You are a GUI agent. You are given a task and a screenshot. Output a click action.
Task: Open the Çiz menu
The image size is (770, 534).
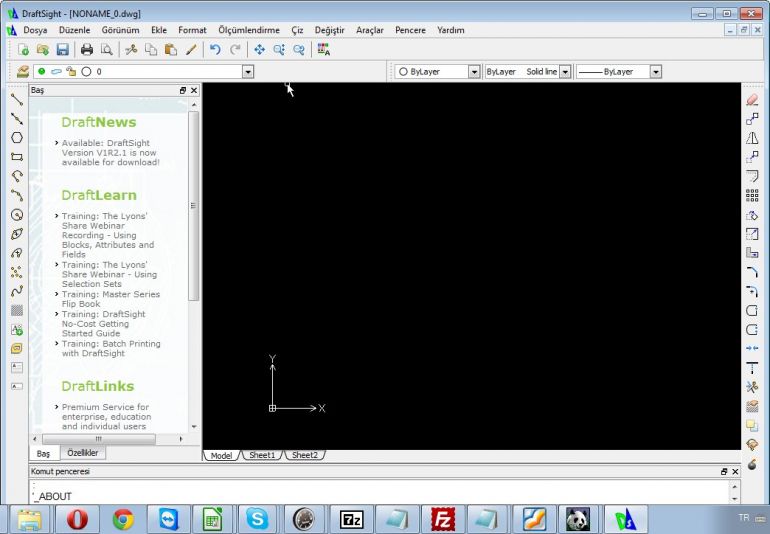coord(297,30)
